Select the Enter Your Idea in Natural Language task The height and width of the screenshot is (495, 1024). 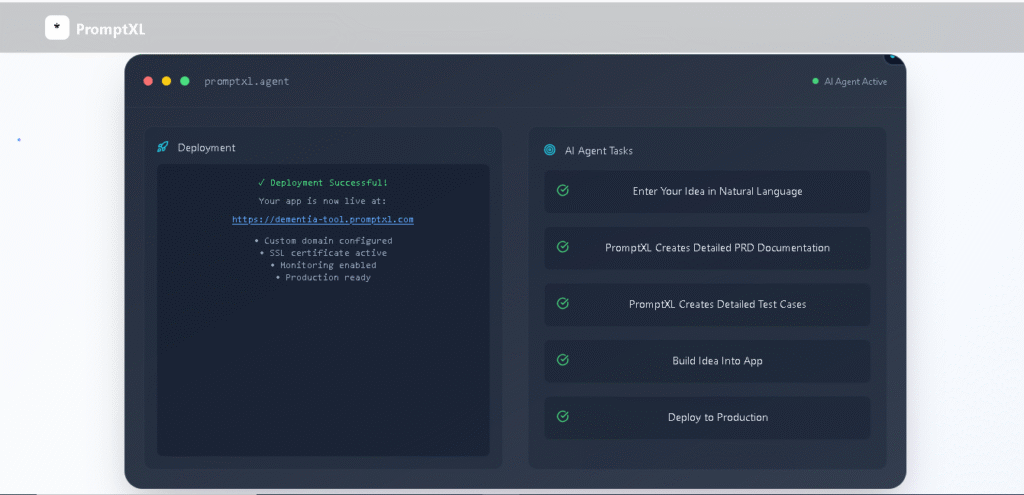tap(707, 191)
